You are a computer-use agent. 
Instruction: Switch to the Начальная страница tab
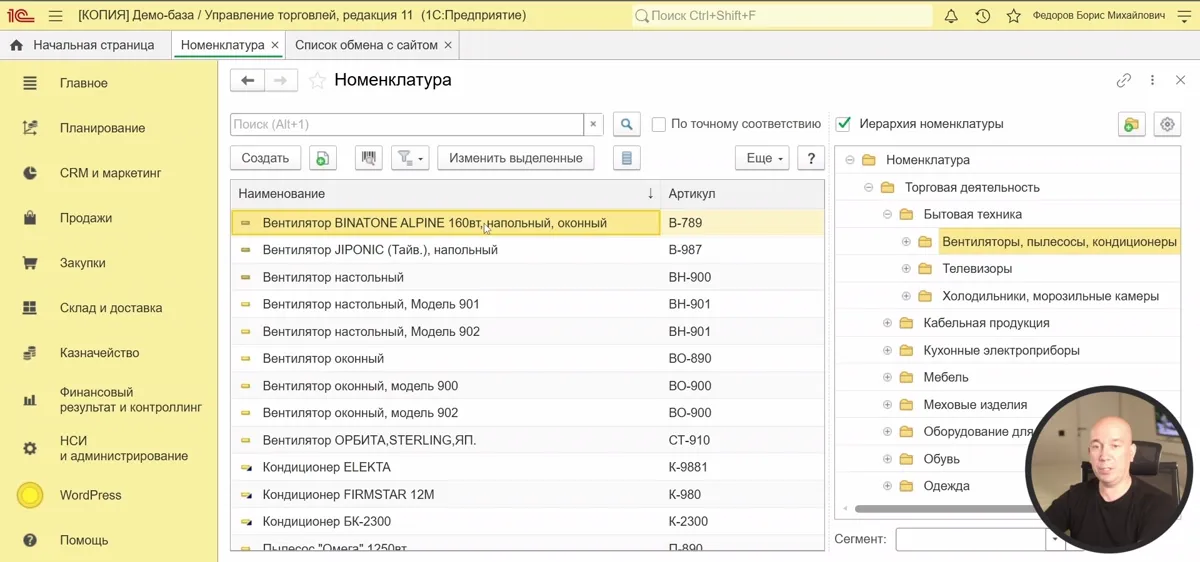click(x=84, y=45)
